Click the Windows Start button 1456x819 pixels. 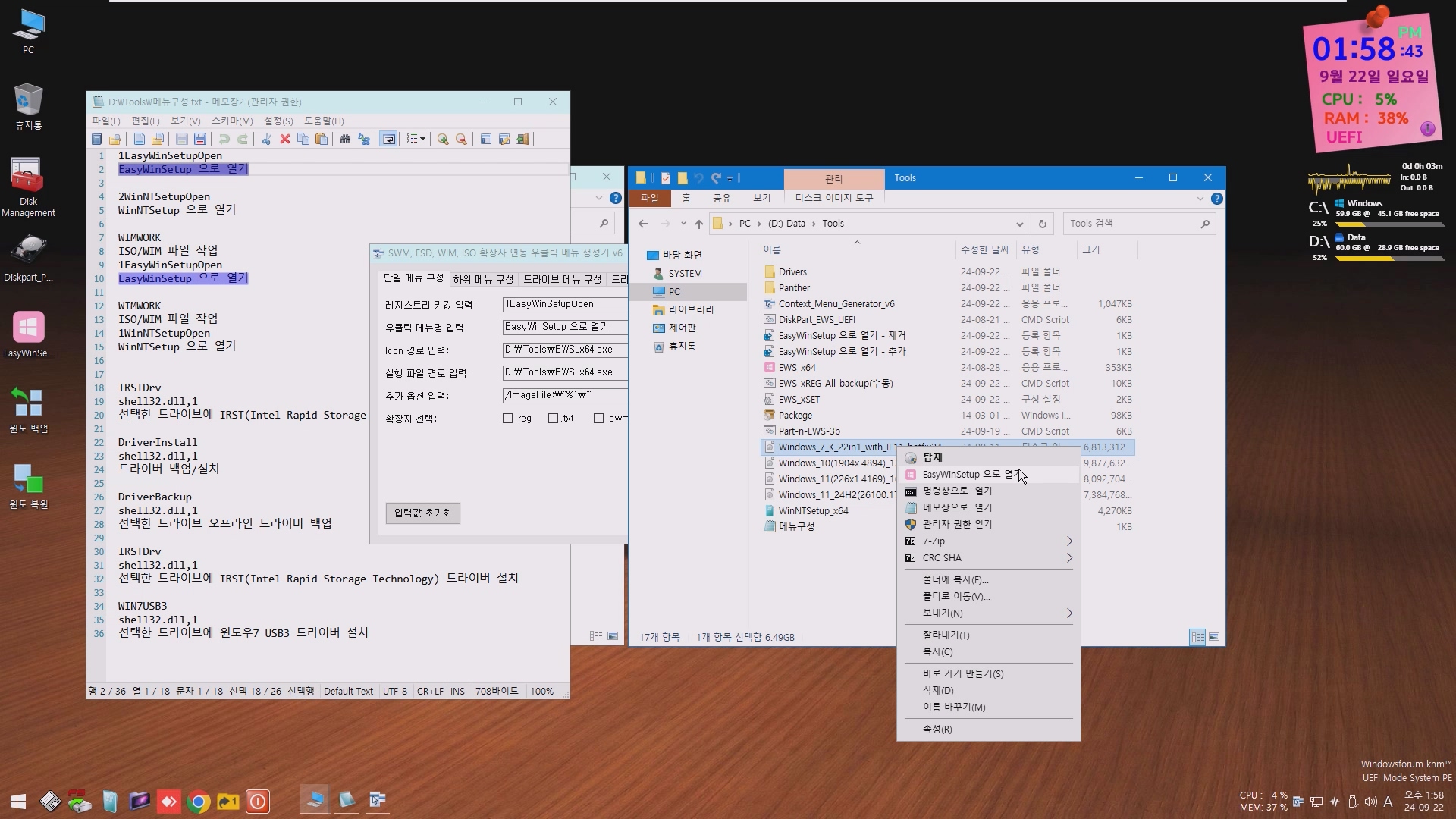tap(18, 802)
